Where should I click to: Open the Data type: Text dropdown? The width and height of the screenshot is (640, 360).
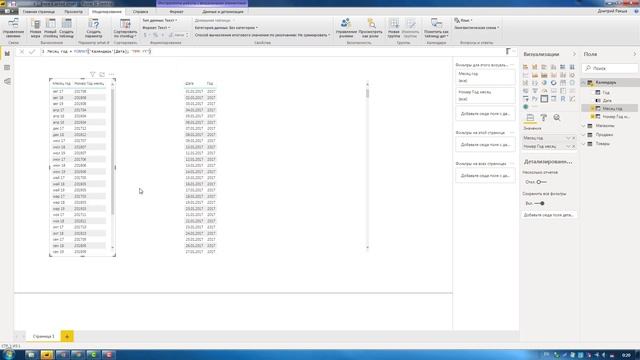pos(160,20)
